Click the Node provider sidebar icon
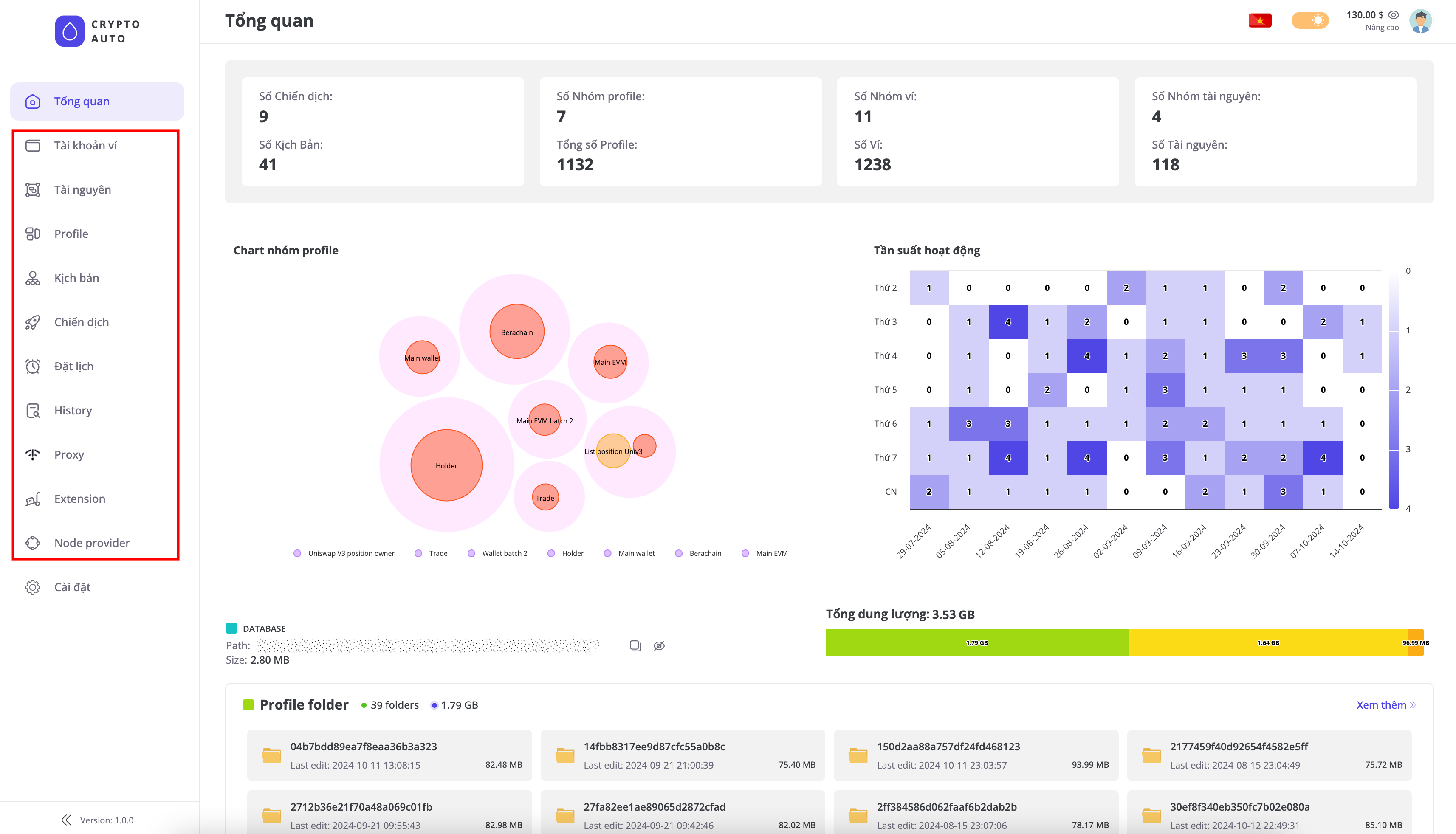The width and height of the screenshot is (1456, 834). pyautogui.click(x=33, y=543)
